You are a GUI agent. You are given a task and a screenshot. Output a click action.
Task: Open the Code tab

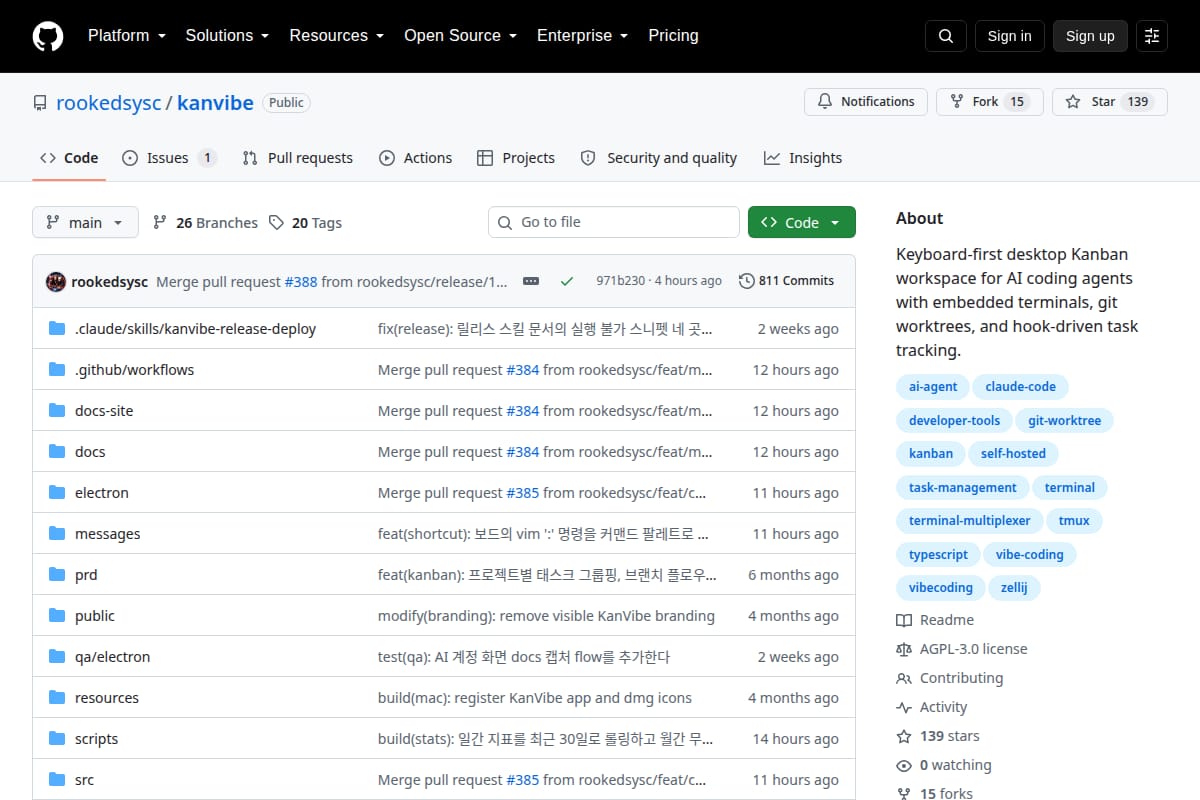click(69, 158)
